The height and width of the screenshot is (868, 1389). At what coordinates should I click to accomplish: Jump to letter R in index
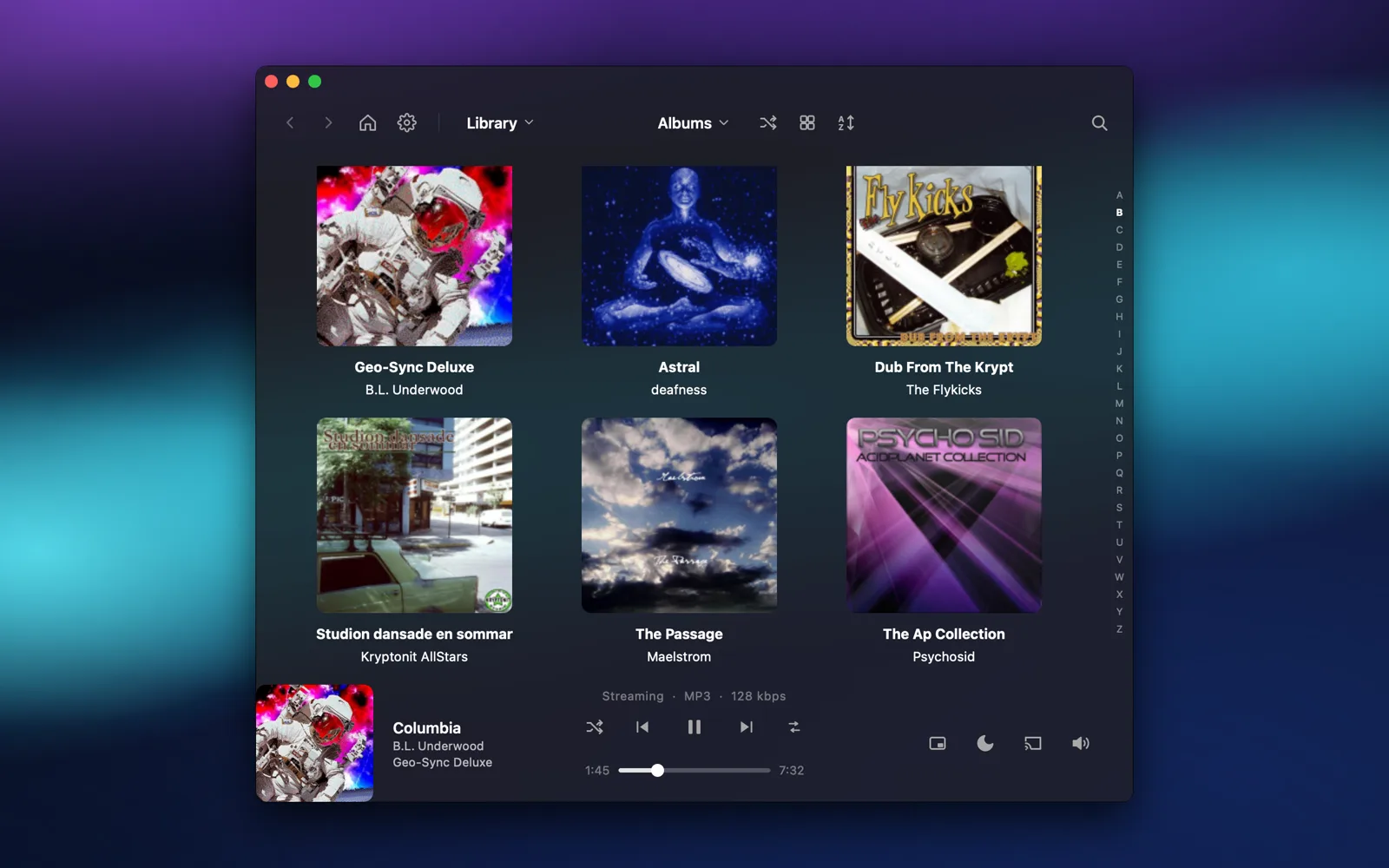(1119, 490)
